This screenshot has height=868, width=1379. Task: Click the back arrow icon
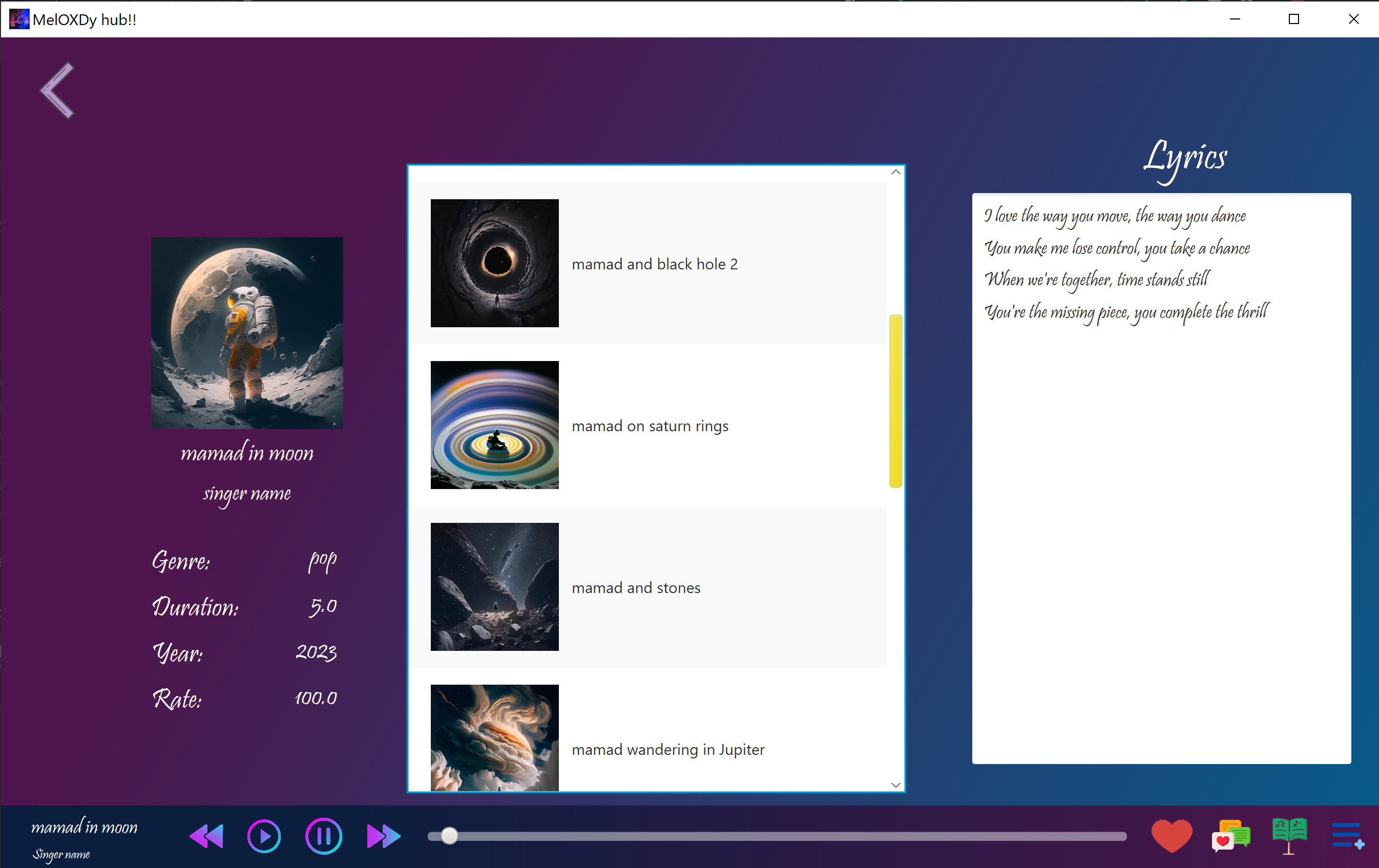tap(57, 90)
